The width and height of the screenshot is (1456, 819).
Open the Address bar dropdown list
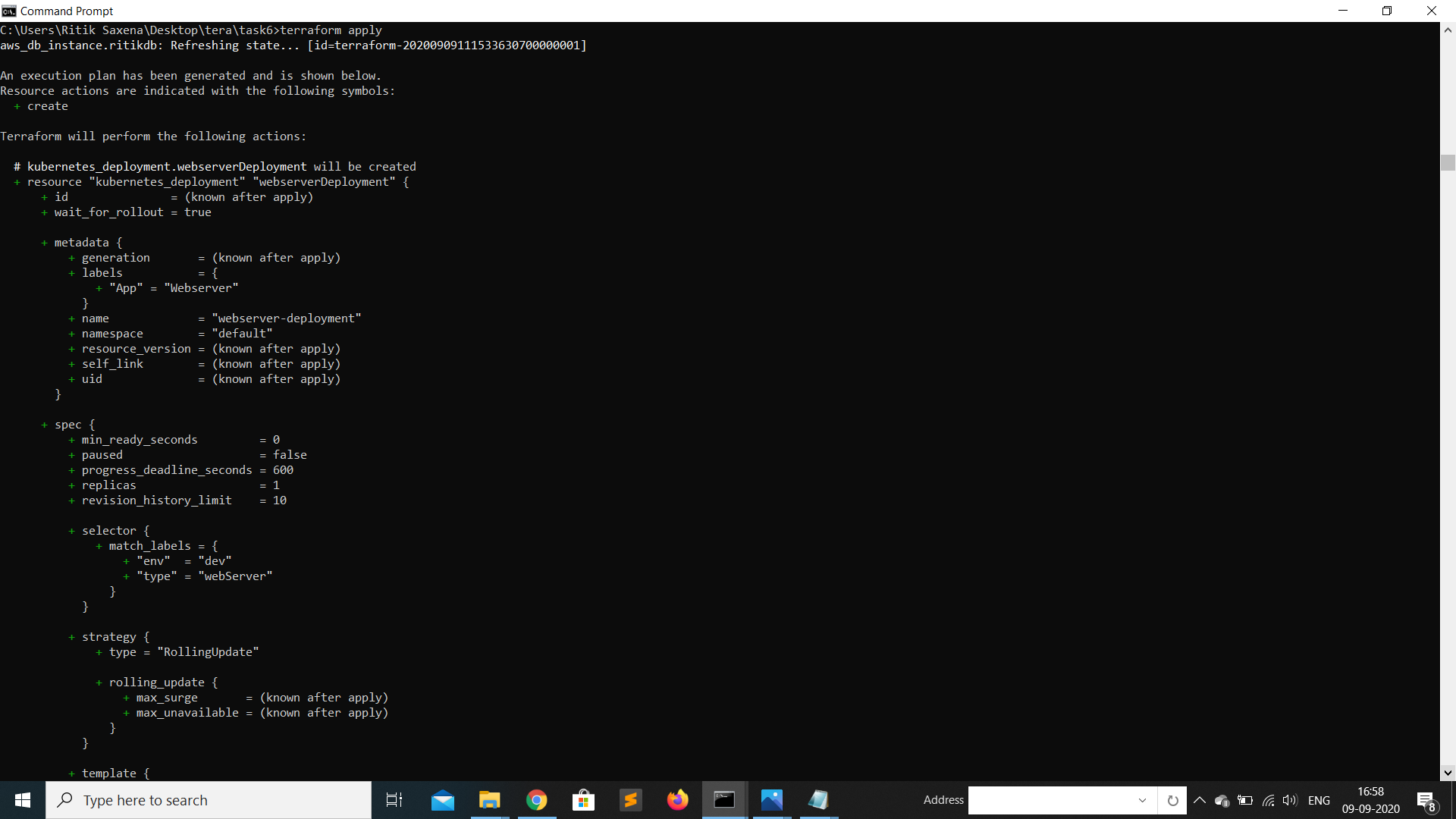click(1142, 800)
